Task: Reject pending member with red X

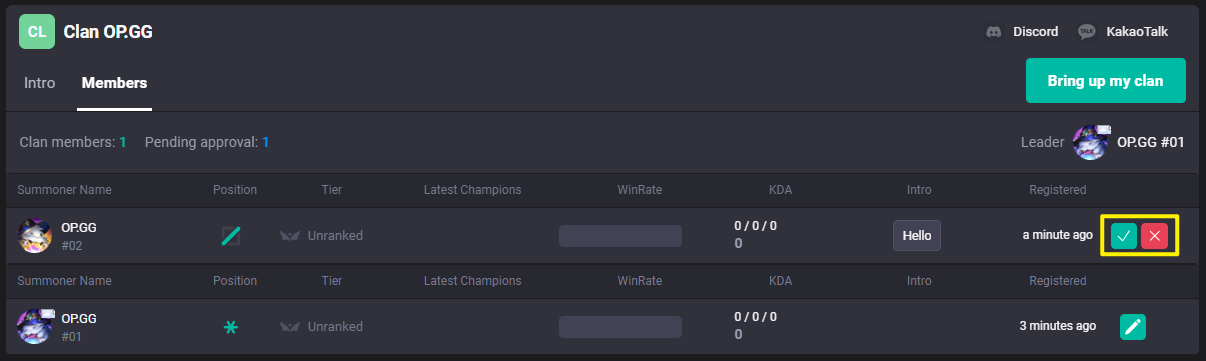Action: [x=1154, y=236]
